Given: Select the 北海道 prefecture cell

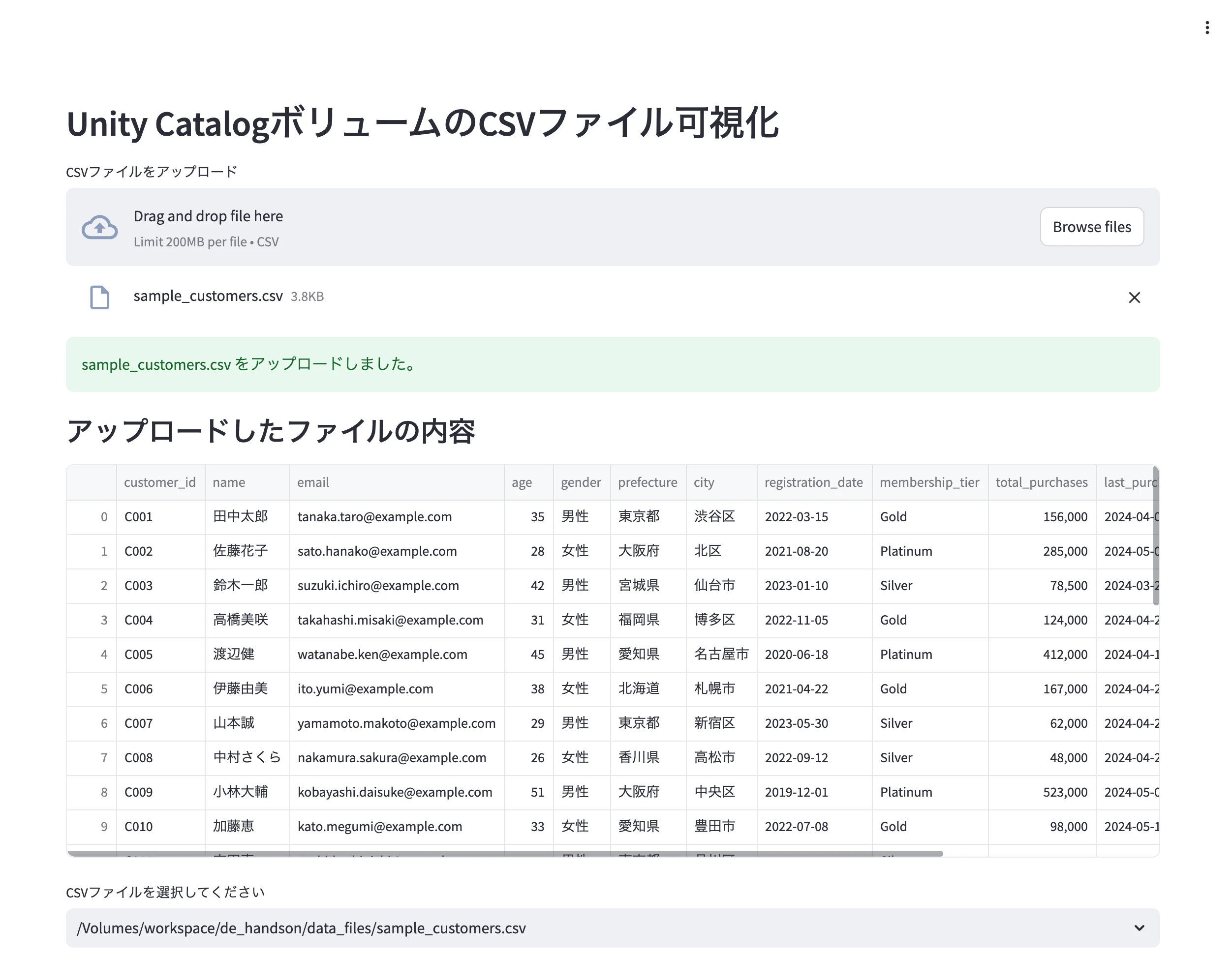Looking at the screenshot, I should tap(648, 688).
